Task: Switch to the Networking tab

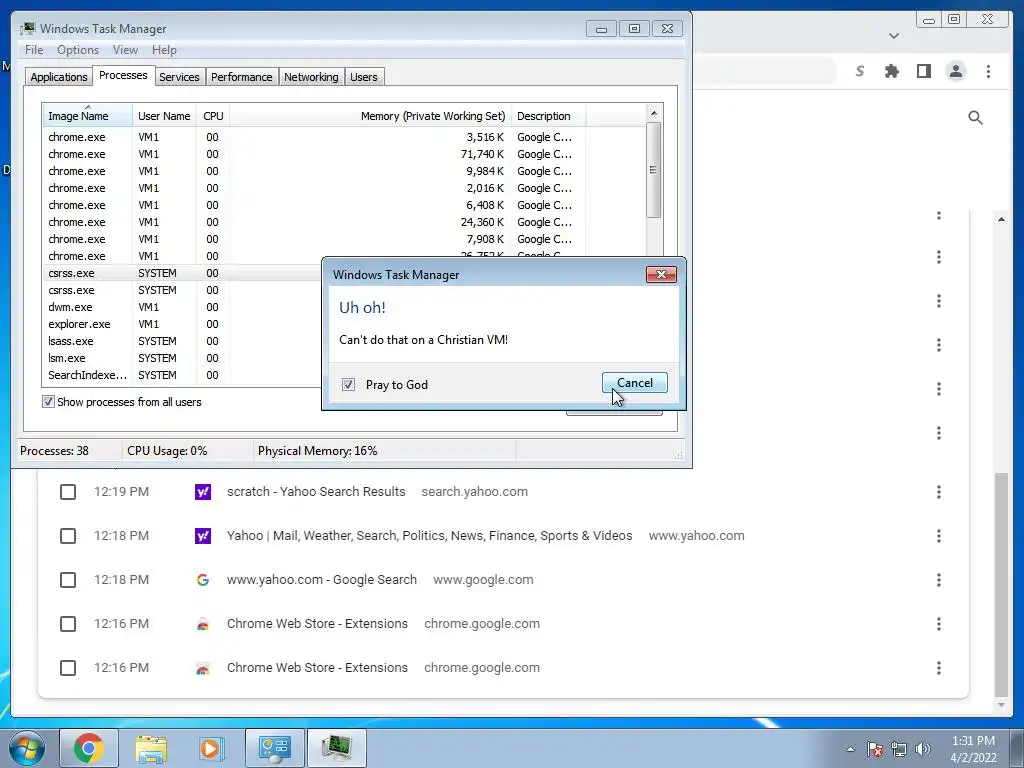Action: click(312, 77)
